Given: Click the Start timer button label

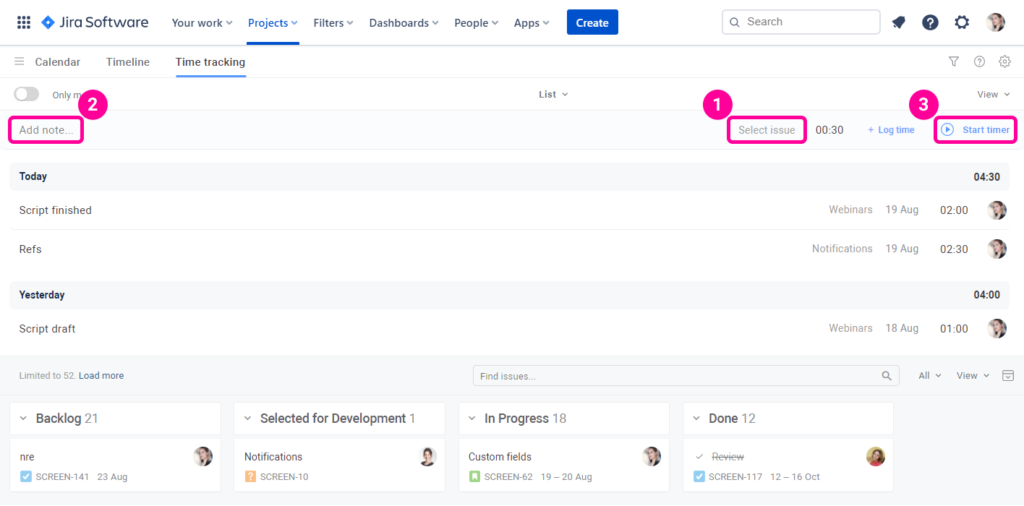Looking at the screenshot, I should point(986,130).
